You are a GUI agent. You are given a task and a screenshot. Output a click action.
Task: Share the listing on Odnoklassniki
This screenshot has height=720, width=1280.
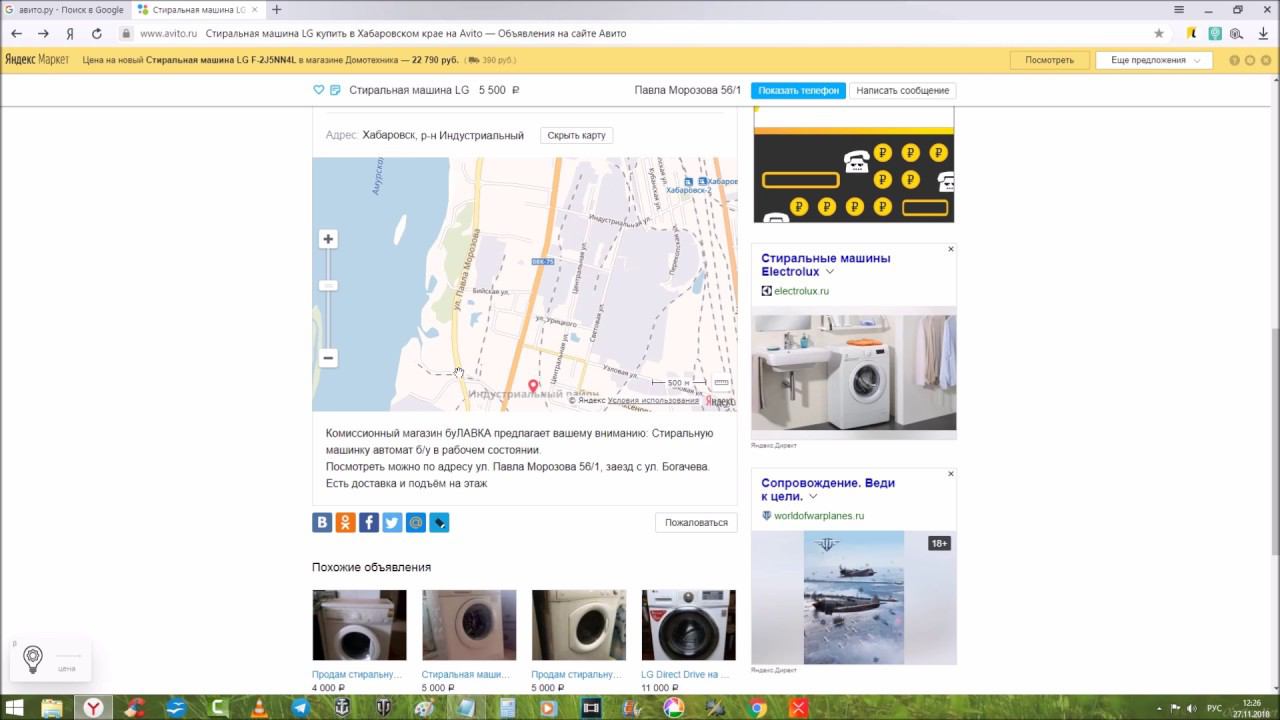(x=346, y=522)
